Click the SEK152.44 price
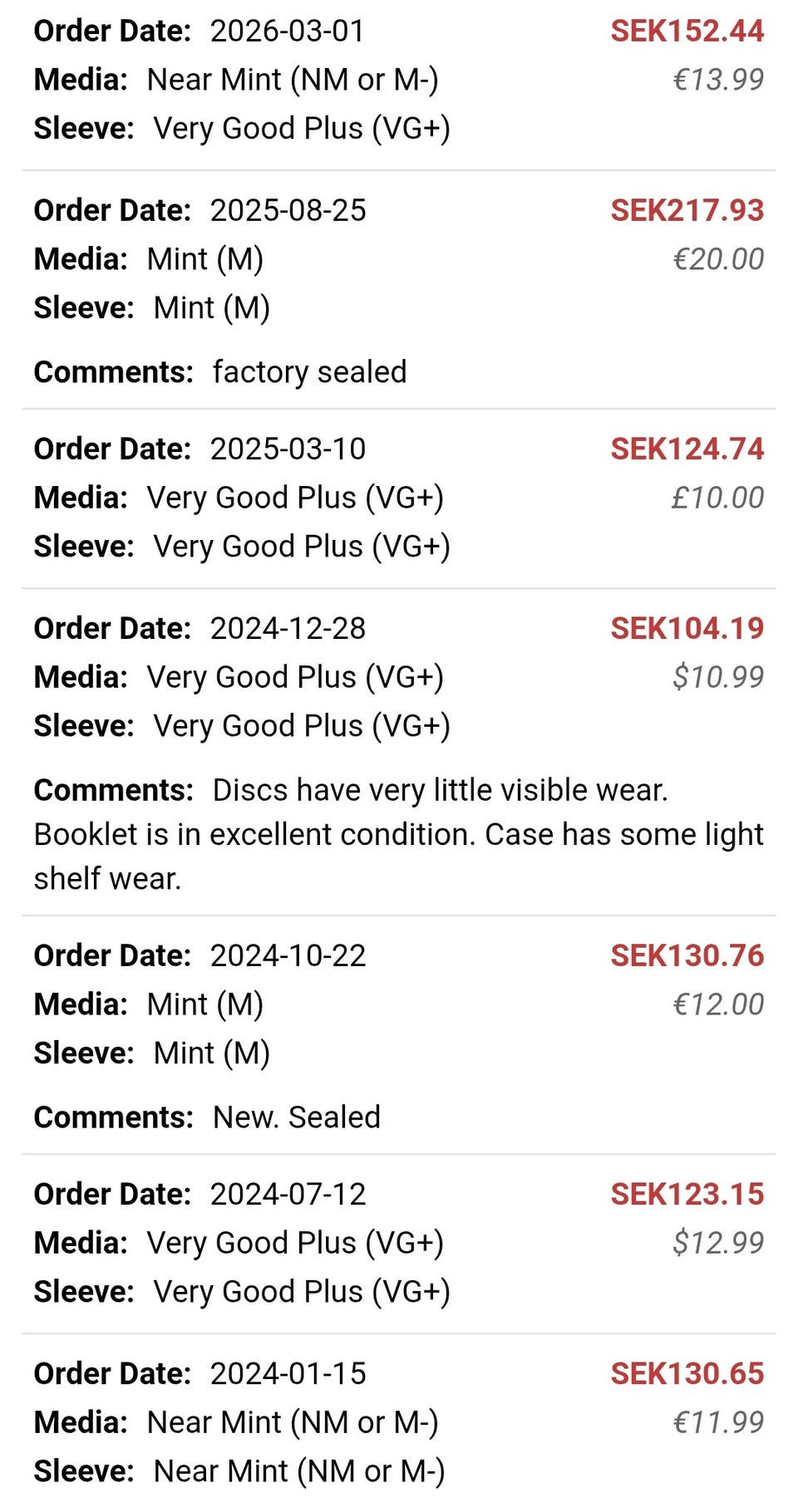Screen dimensions: 798x1512 [x=687, y=32]
